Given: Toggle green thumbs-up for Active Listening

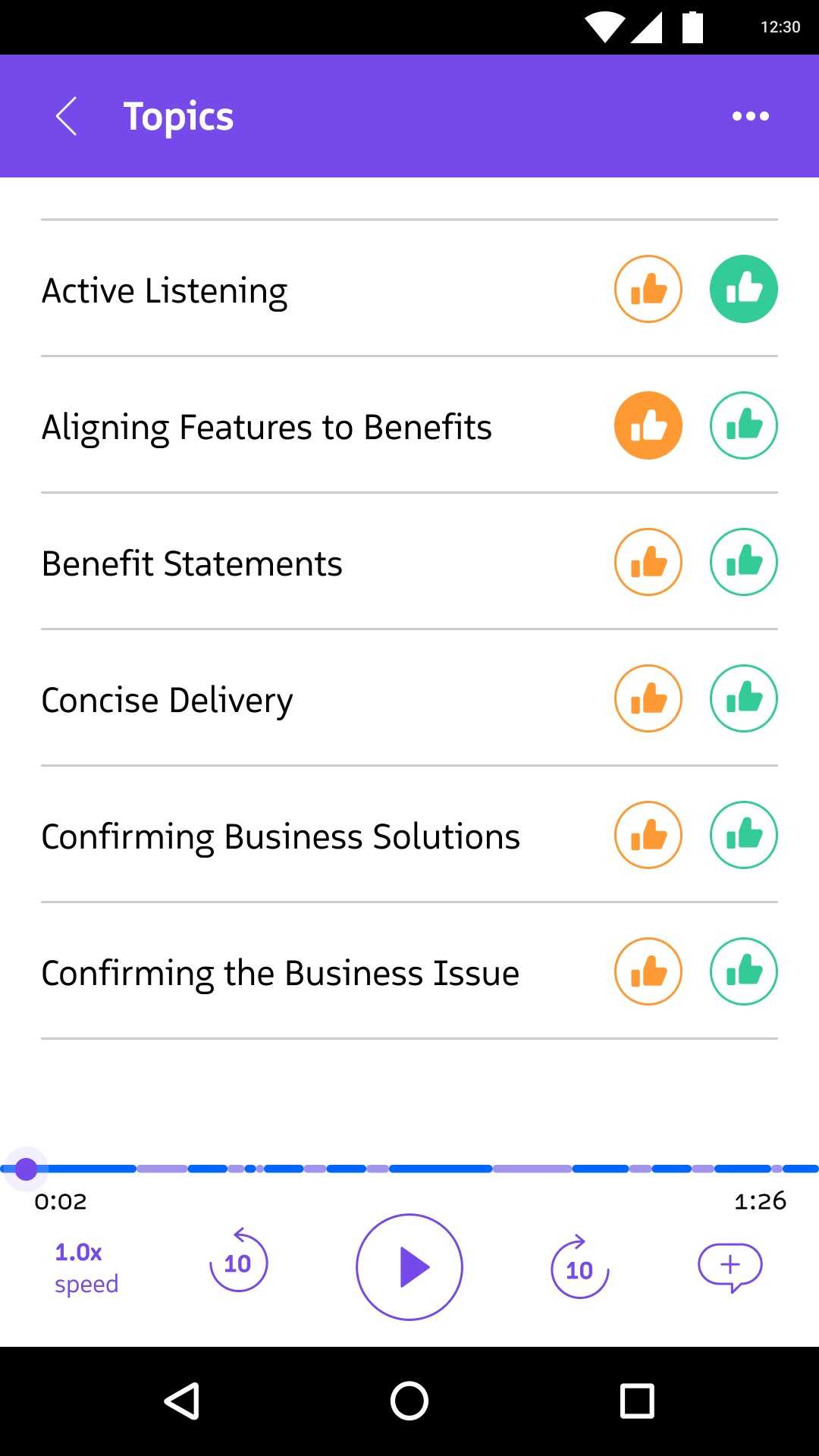Looking at the screenshot, I should (743, 289).
